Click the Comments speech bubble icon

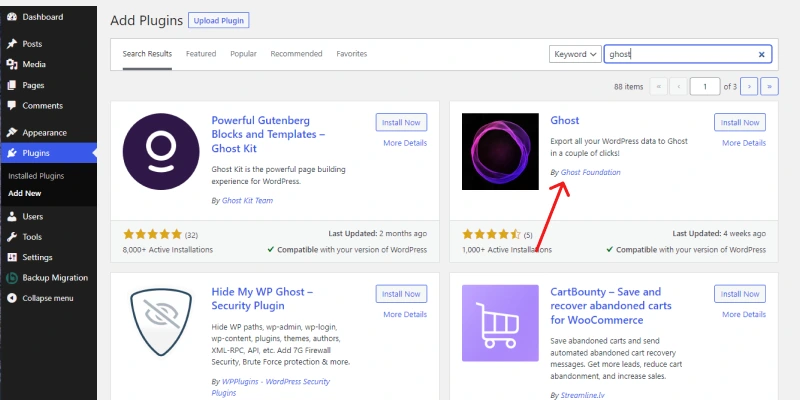click(12, 106)
